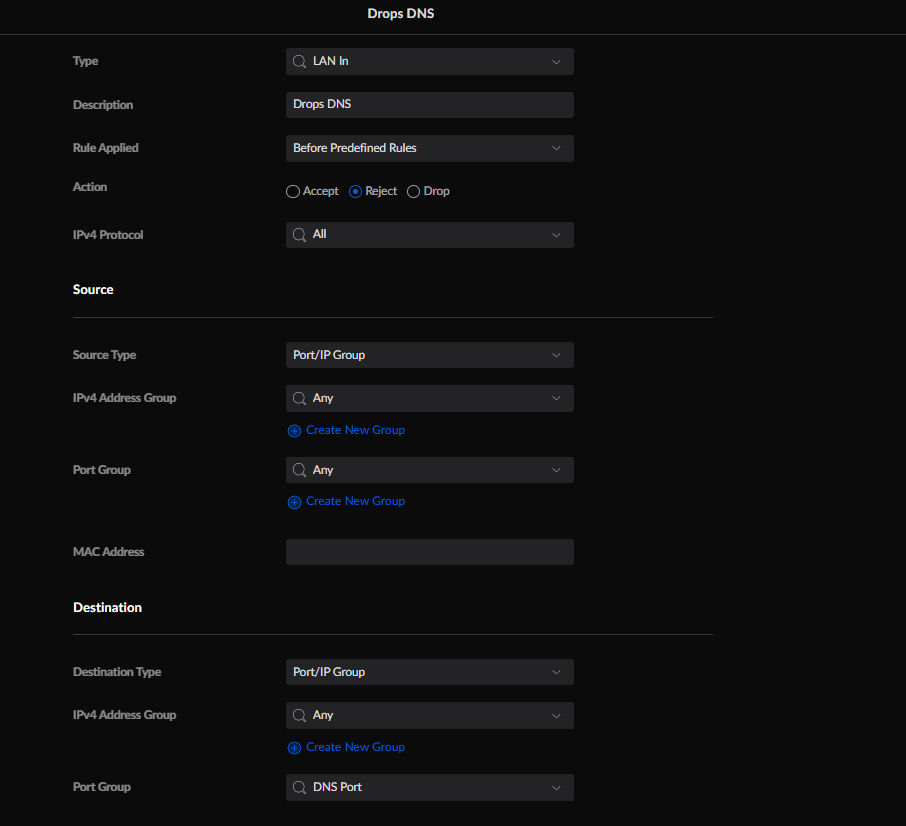Screen dimensions: 906x826
Task: Click search icon in Destination IPv4 Address Group
Action: tap(299, 715)
